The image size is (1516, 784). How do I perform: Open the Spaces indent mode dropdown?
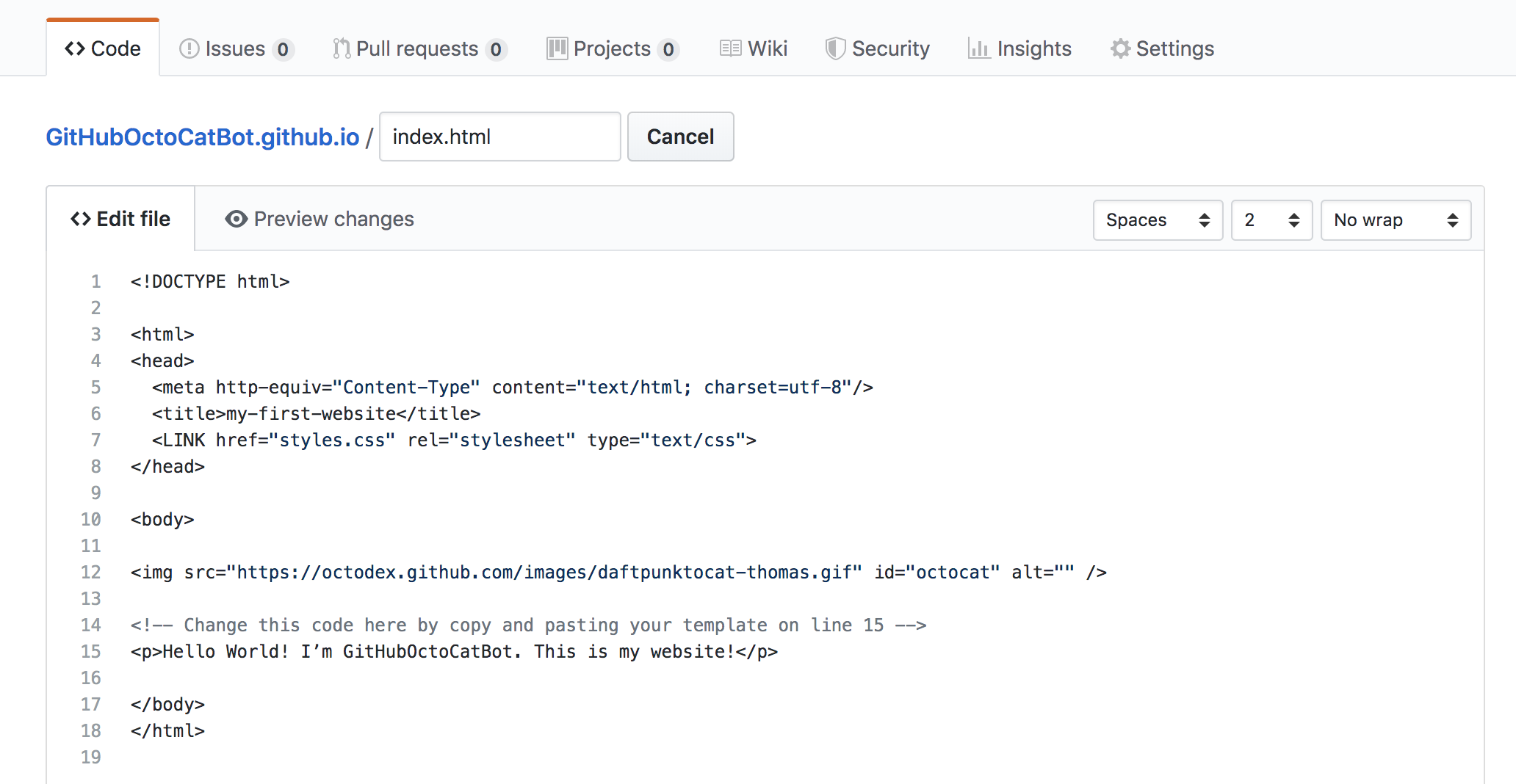[x=1158, y=220]
